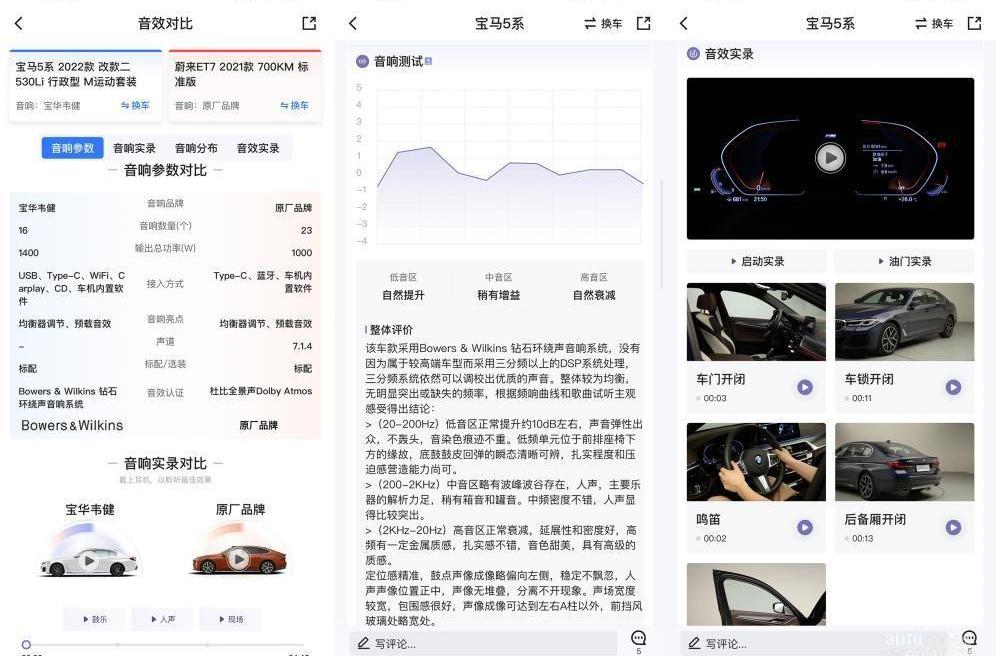Open the 后备厢开闭 video thumbnail
This screenshot has width=996, height=656.
(904, 461)
